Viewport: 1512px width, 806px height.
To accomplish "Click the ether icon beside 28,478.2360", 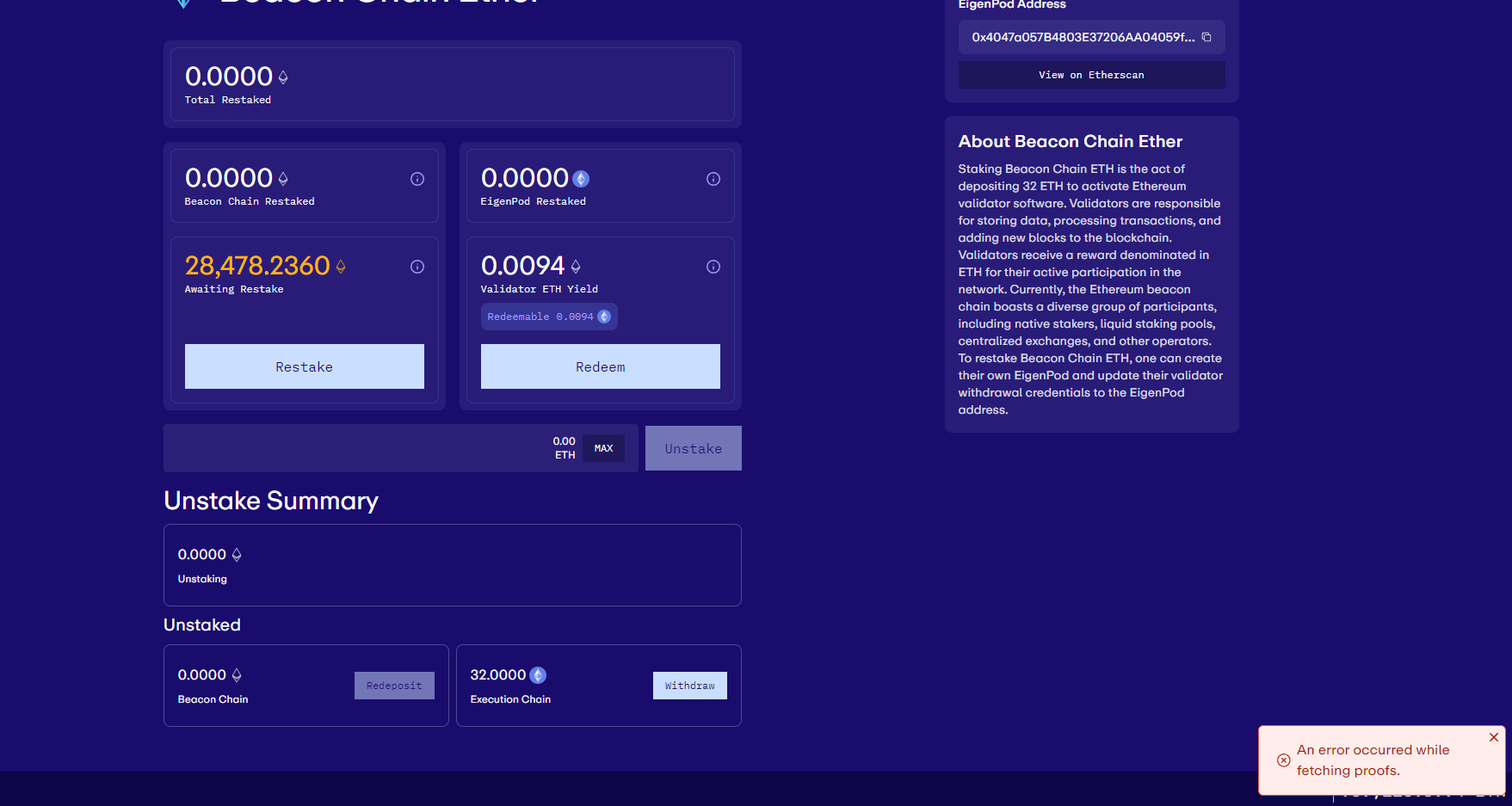I will 341,267.
